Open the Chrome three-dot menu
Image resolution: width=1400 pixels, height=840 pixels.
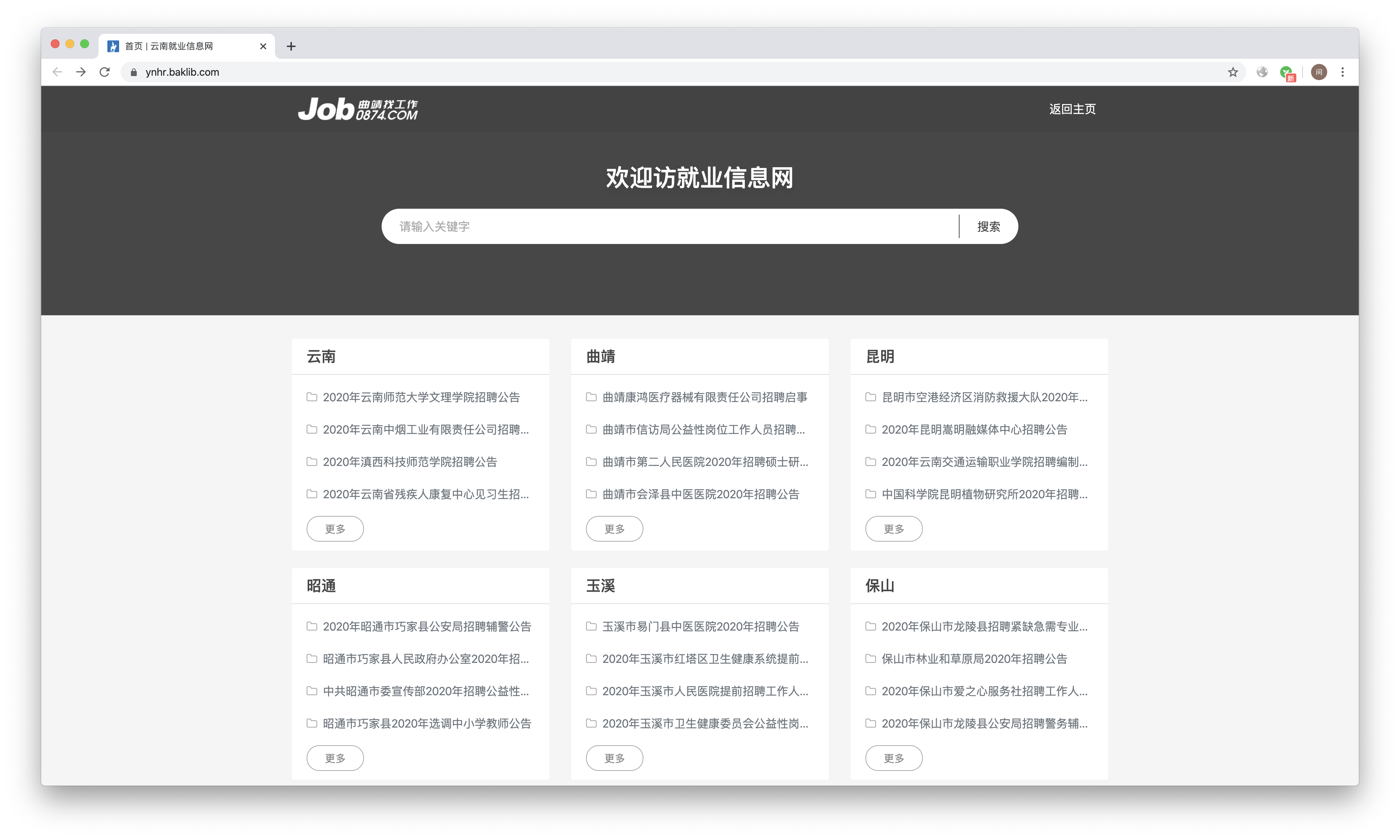1342,72
